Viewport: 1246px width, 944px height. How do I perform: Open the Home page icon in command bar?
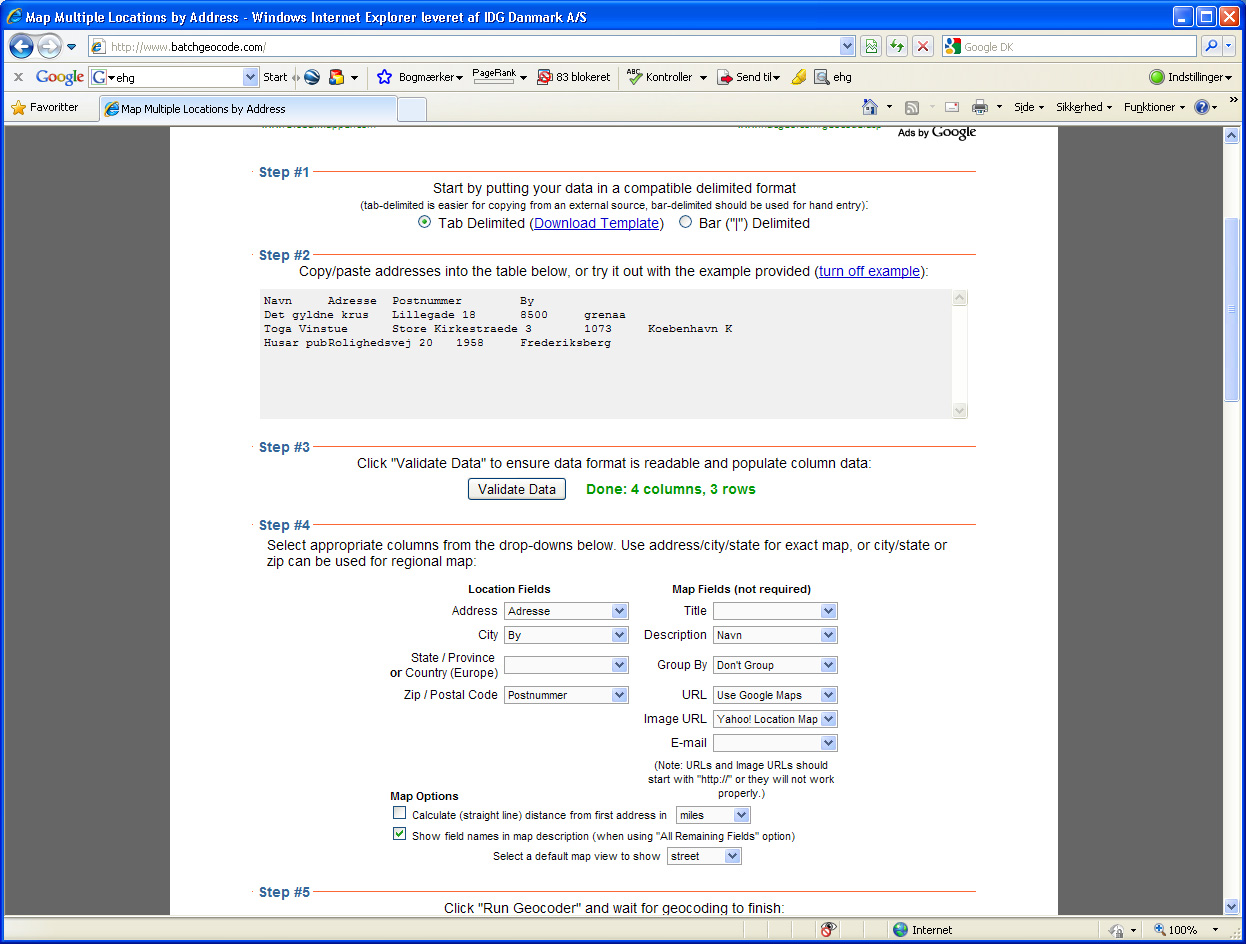870,107
